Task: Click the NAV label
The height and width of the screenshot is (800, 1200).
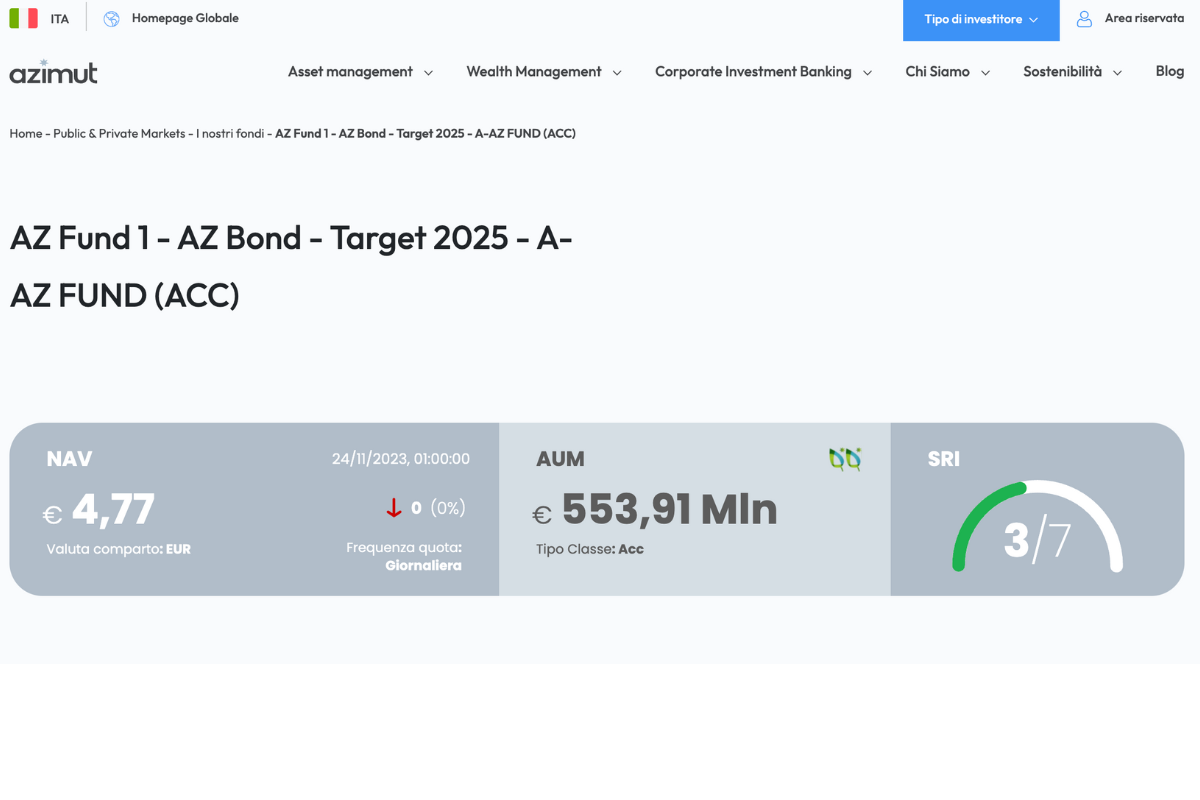Action: point(69,459)
